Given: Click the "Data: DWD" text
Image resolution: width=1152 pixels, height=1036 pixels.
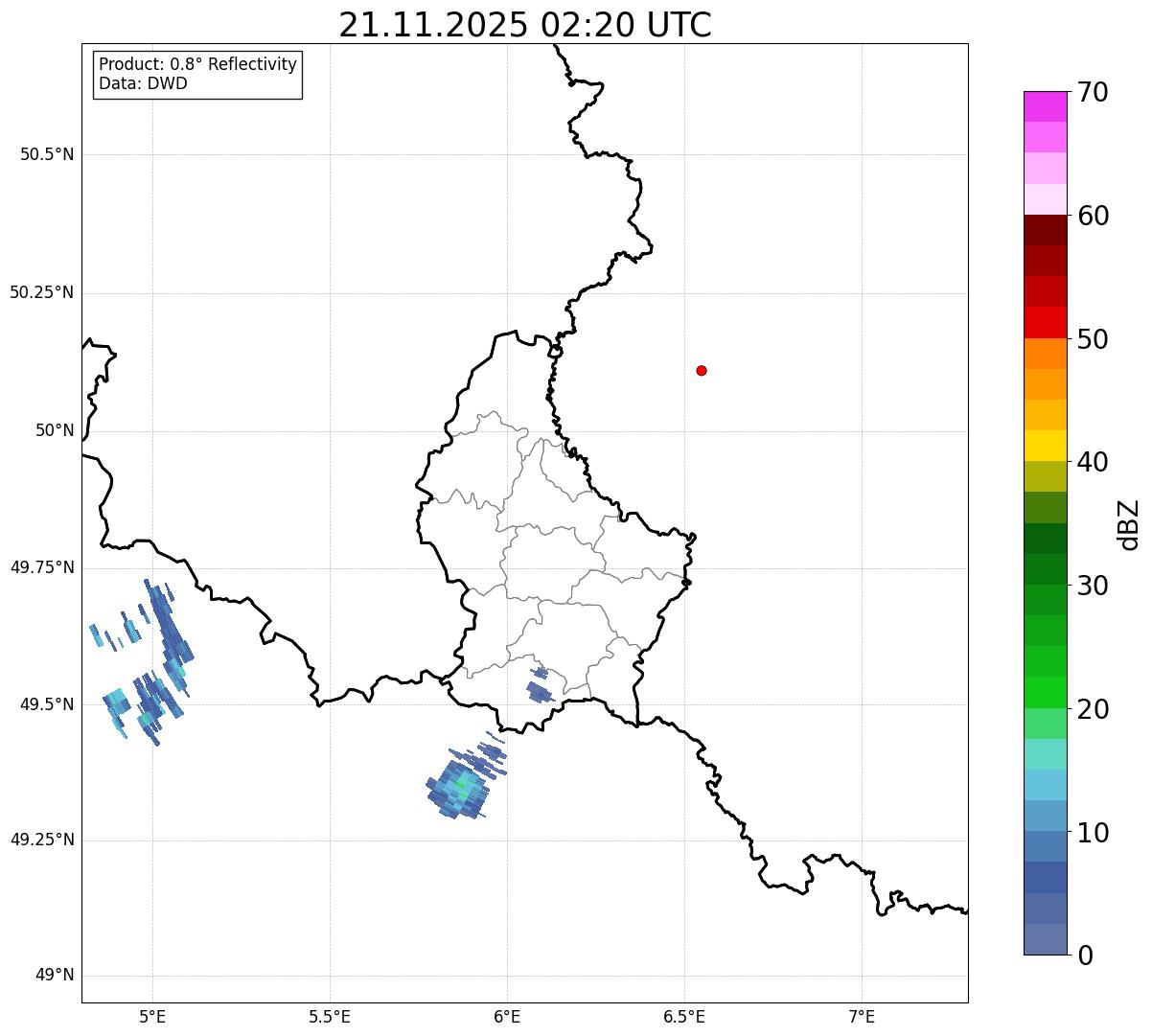Looking at the screenshot, I should click(143, 83).
